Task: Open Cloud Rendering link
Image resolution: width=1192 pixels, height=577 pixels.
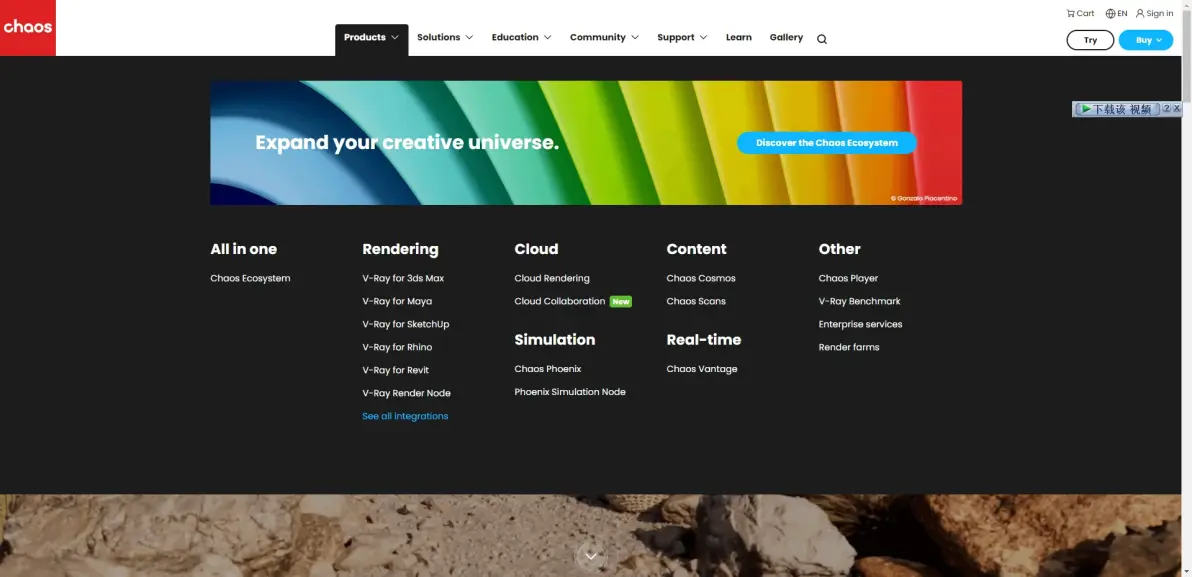Action: [x=552, y=278]
